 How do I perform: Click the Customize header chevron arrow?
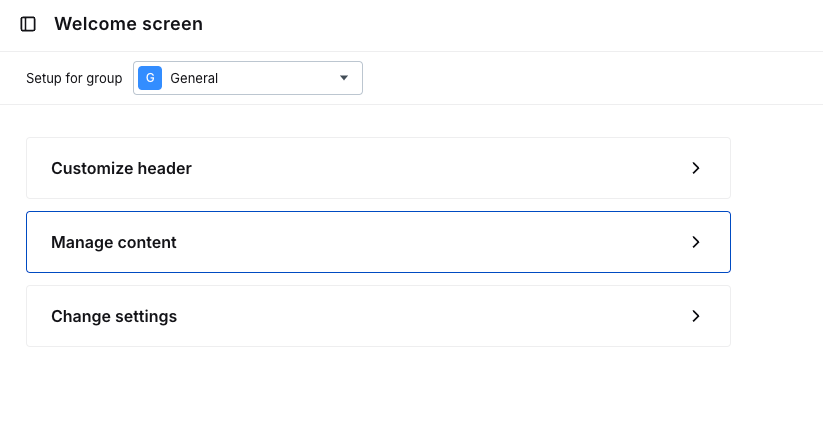point(696,168)
